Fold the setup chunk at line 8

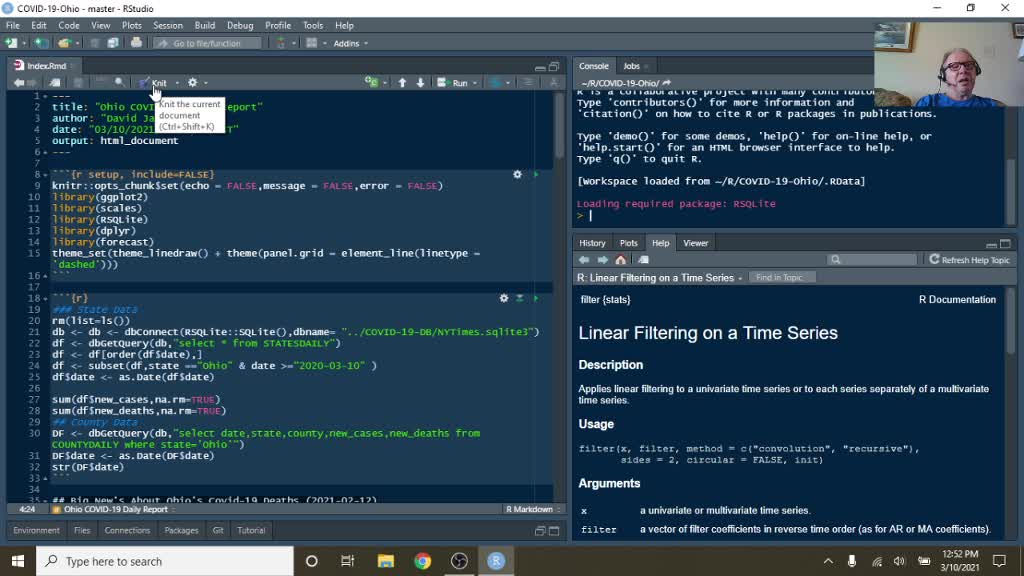[x=45, y=175]
